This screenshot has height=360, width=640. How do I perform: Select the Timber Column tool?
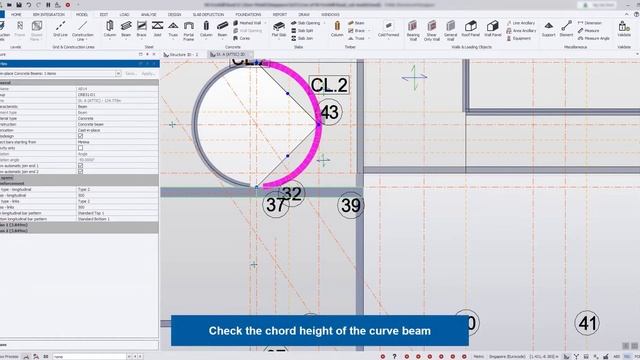click(x=337, y=29)
